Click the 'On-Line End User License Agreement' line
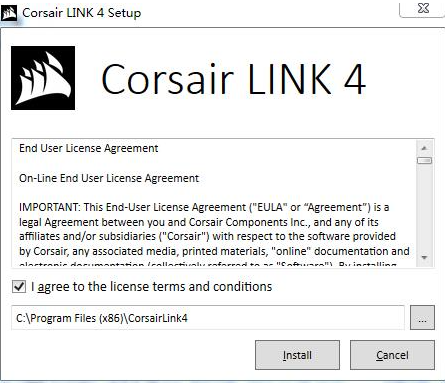The height and width of the screenshot is (383, 445). (x=109, y=178)
